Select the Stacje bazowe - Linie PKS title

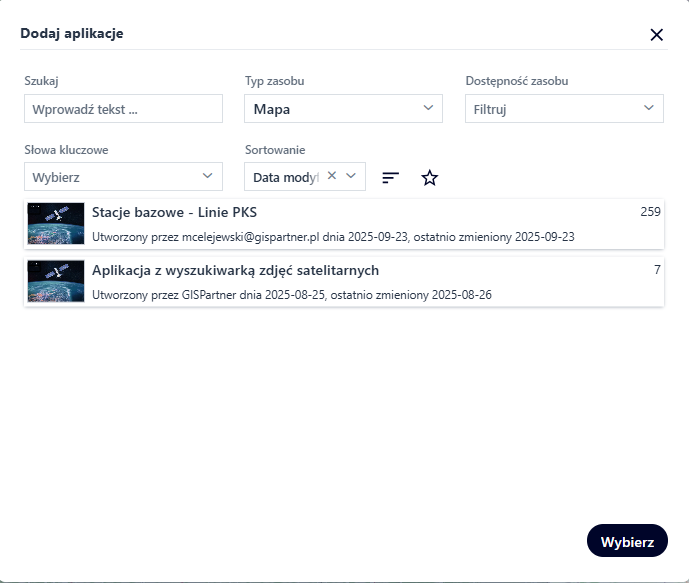click(175, 212)
